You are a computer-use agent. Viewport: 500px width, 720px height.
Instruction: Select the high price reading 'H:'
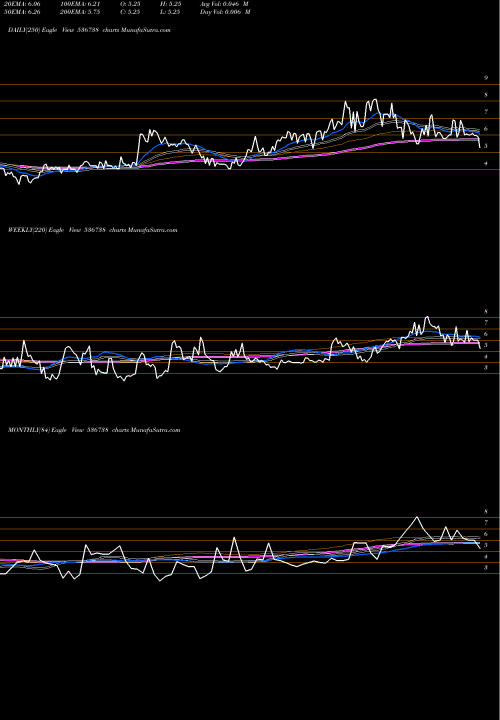point(169,4)
